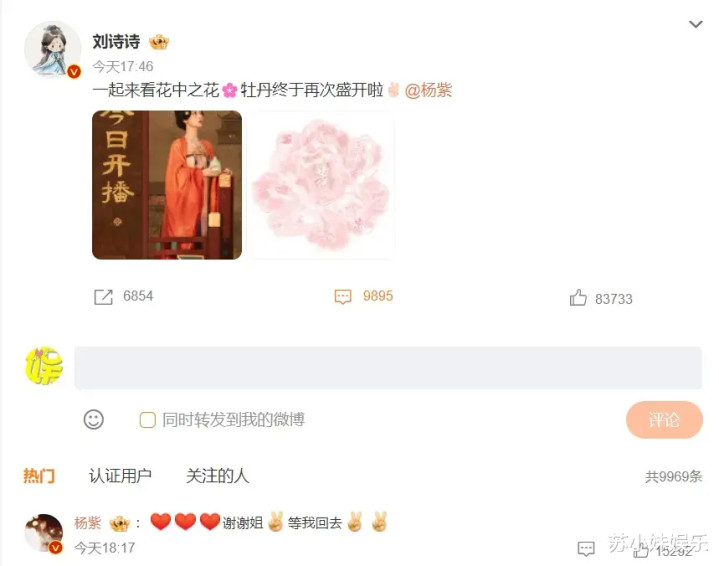
Task: Expand the post options chevron
Action: [x=696, y=24]
